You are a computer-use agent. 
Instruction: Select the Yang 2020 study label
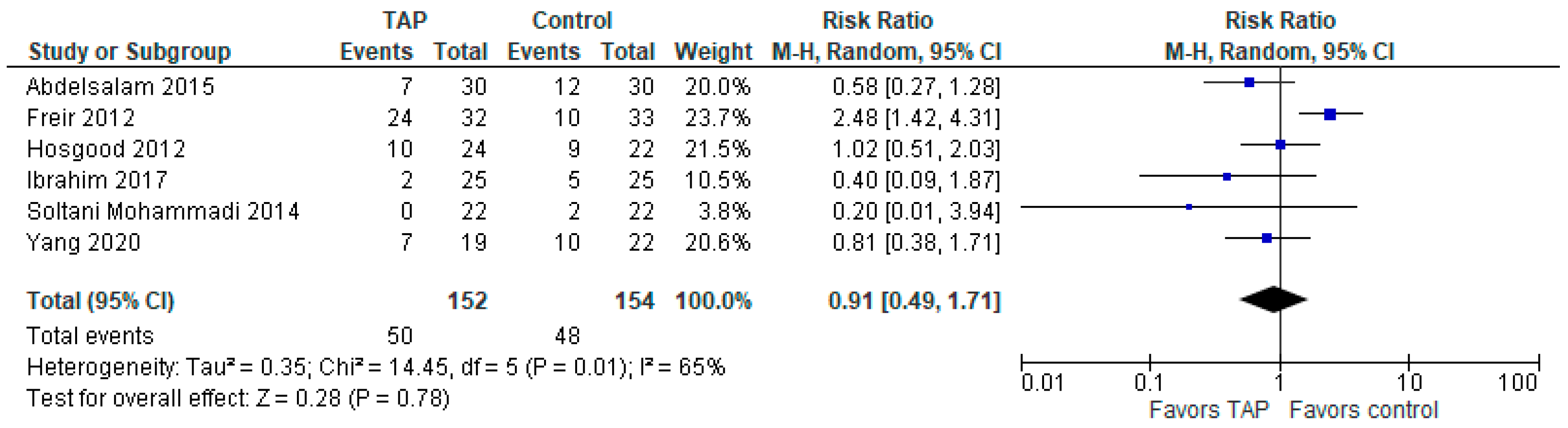tap(83, 242)
